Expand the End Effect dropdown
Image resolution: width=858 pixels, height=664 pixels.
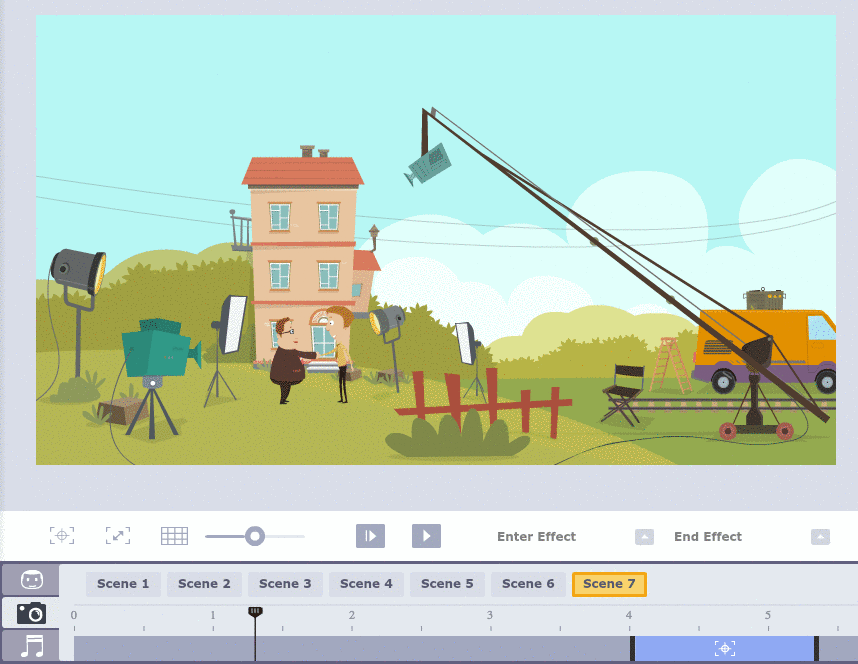click(820, 537)
